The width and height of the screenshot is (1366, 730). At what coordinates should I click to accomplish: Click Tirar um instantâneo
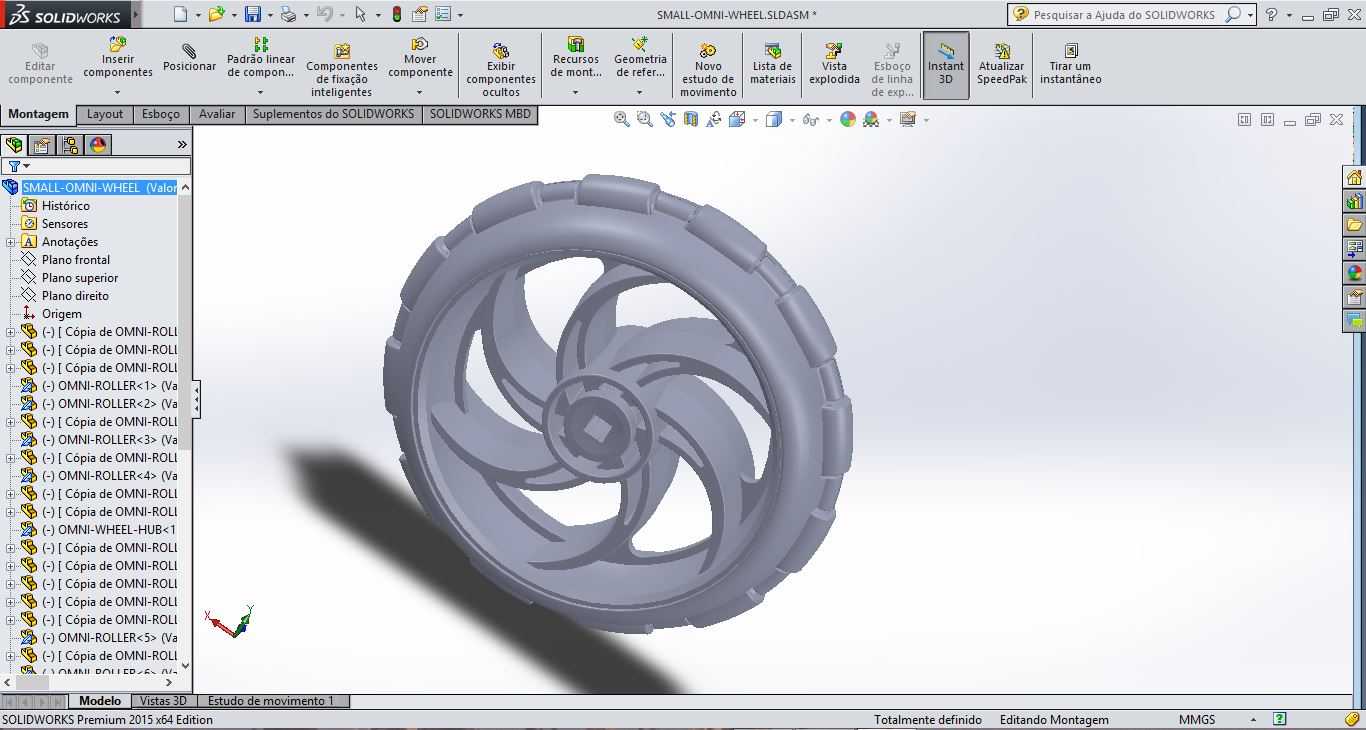click(x=1070, y=64)
